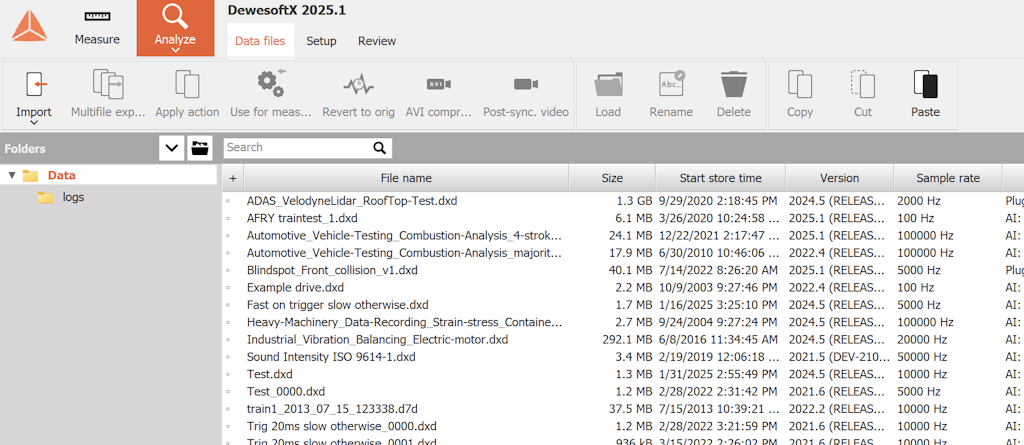Click the 1.3 GB size cell
The height and width of the screenshot is (445, 1024).
point(635,201)
